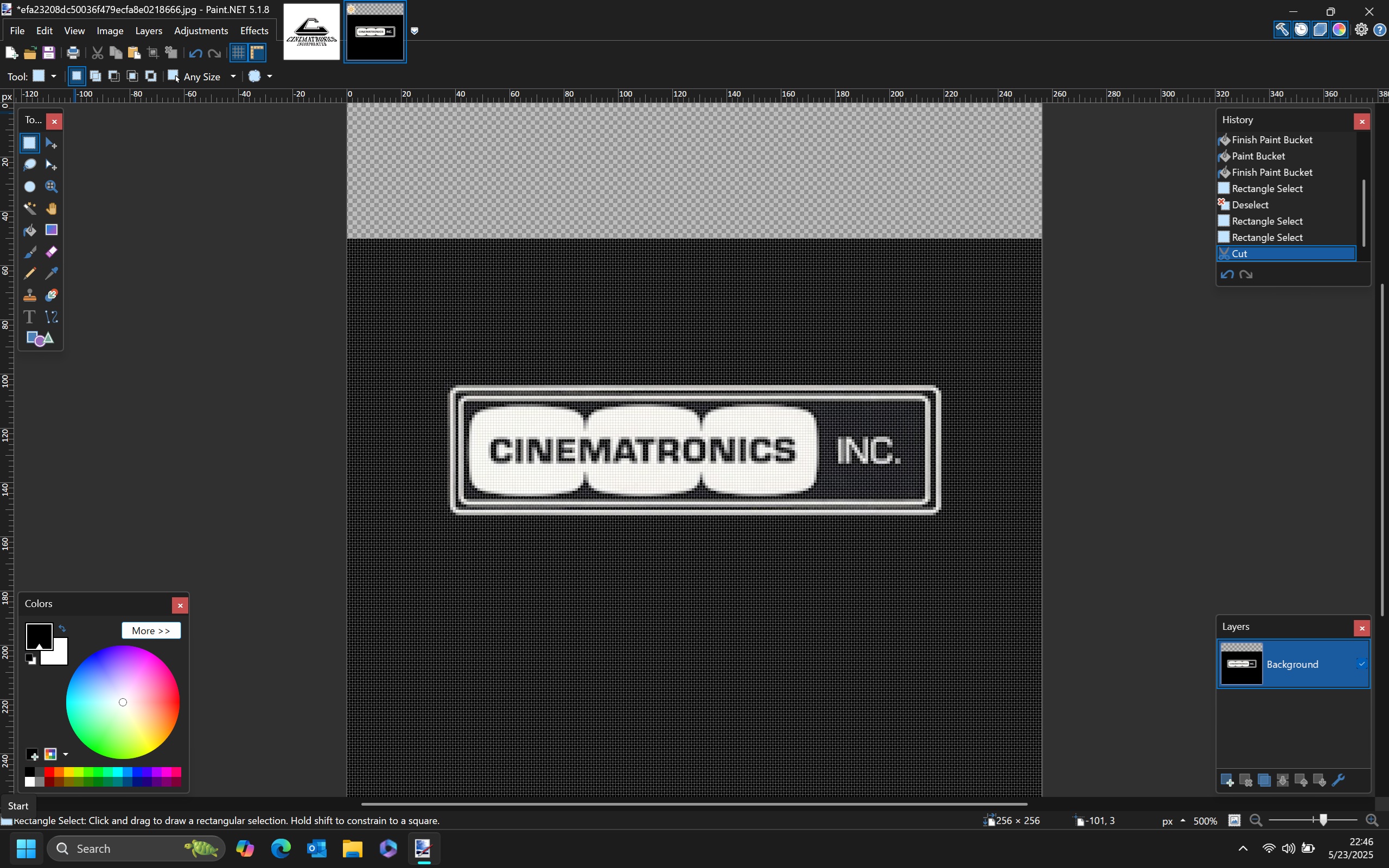Image resolution: width=1389 pixels, height=868 pixels.
Task: Select the Eraser tool
Action: point(51,252)
